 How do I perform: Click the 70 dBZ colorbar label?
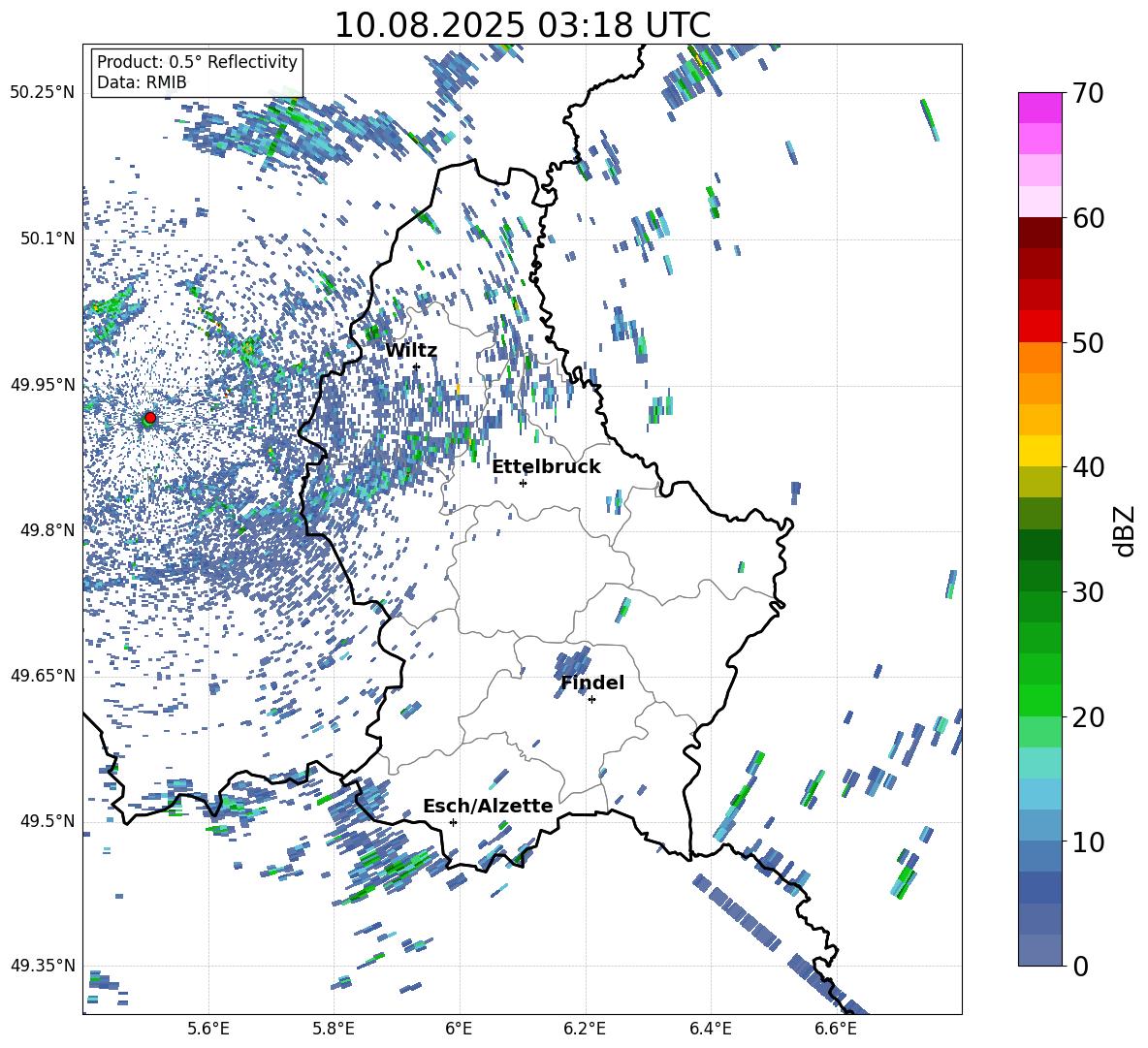pyautogui.click(x=1089, y=93)
